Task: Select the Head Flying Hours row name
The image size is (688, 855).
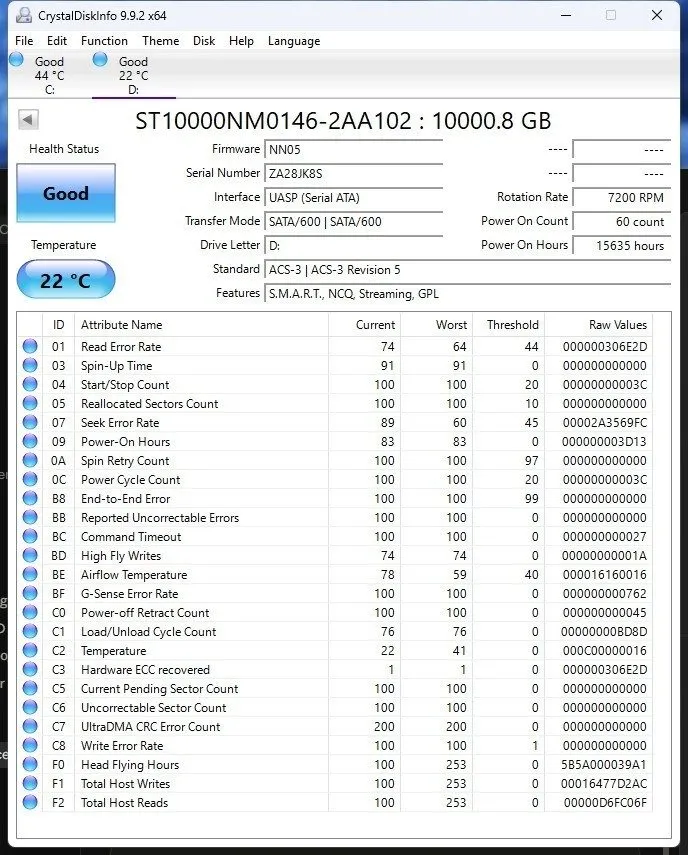Action: pyautogui.click(x=130, y=765)
